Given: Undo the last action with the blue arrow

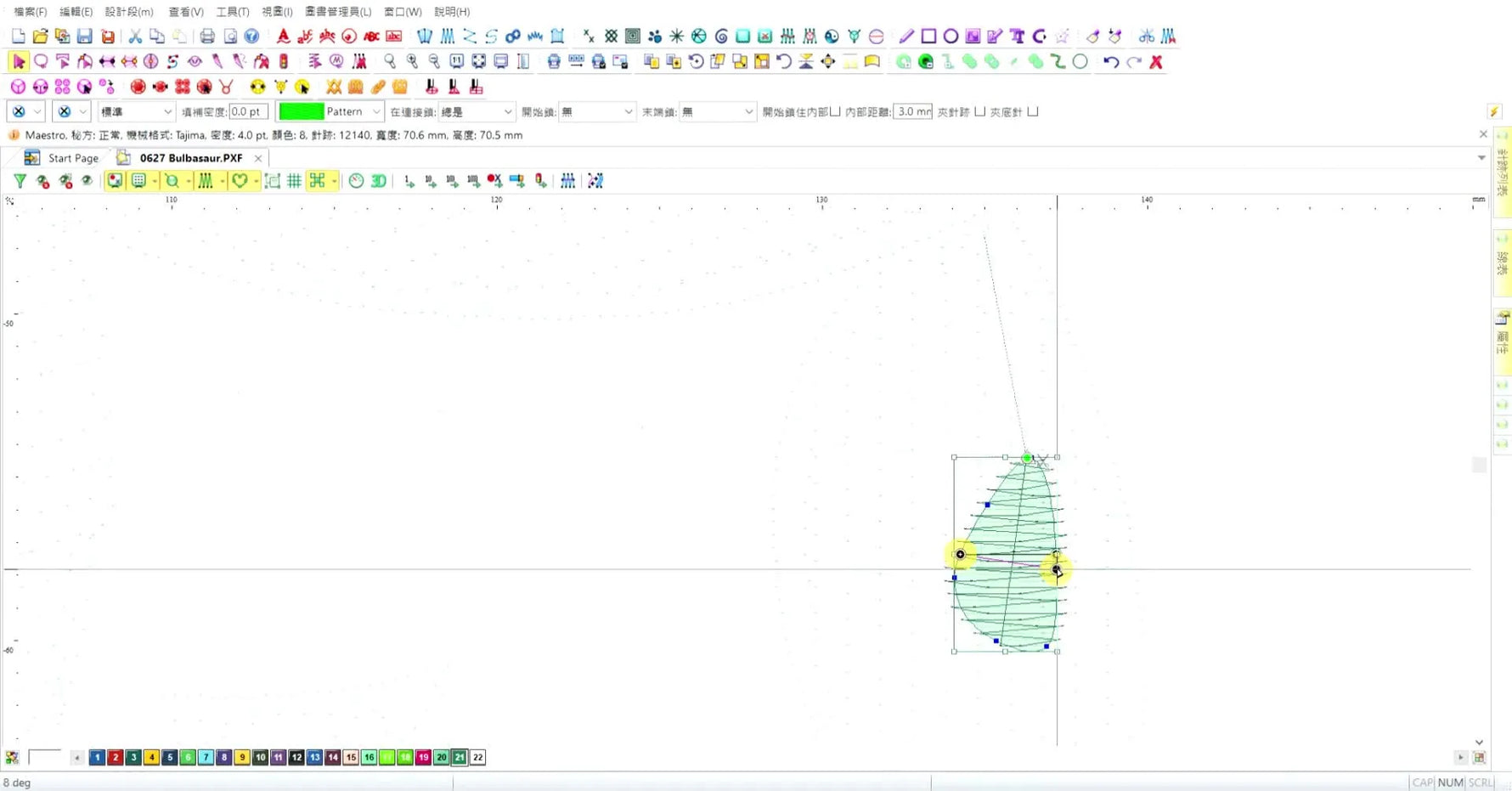Looking at the screenshot, I should [x=1111, y=61].
